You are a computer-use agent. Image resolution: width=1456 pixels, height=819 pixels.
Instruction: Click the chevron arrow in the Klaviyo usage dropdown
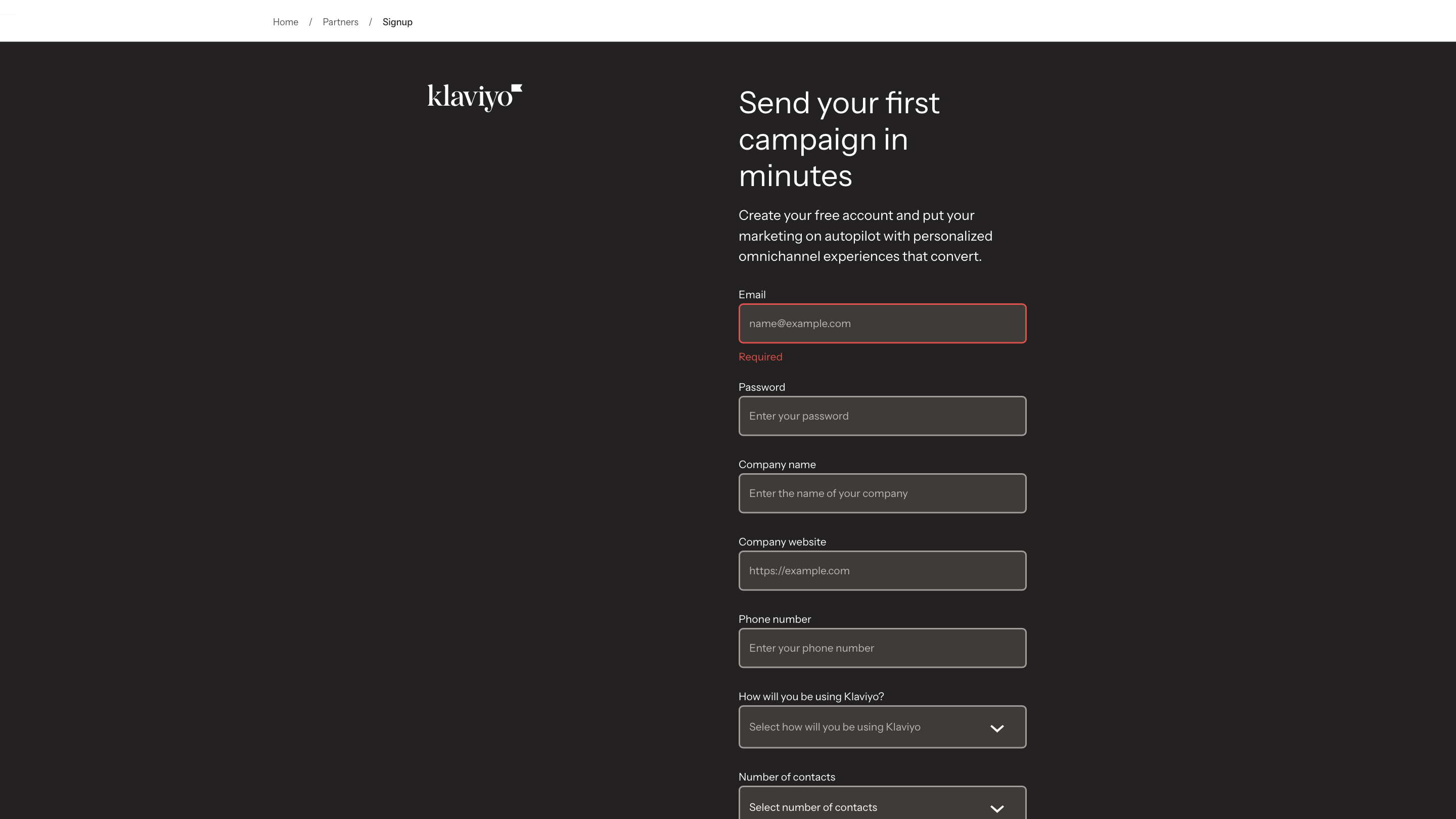coord(997,728)
